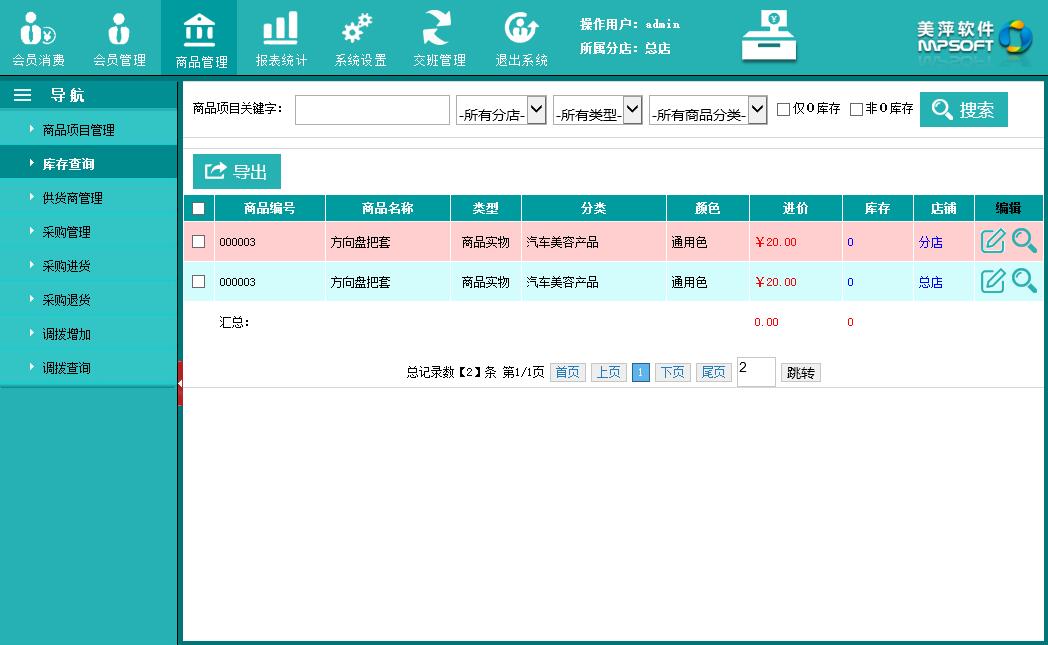The image size is (1048, 645).
Task: Enable the 非0库存 checkbox
Action: [856, 109]
